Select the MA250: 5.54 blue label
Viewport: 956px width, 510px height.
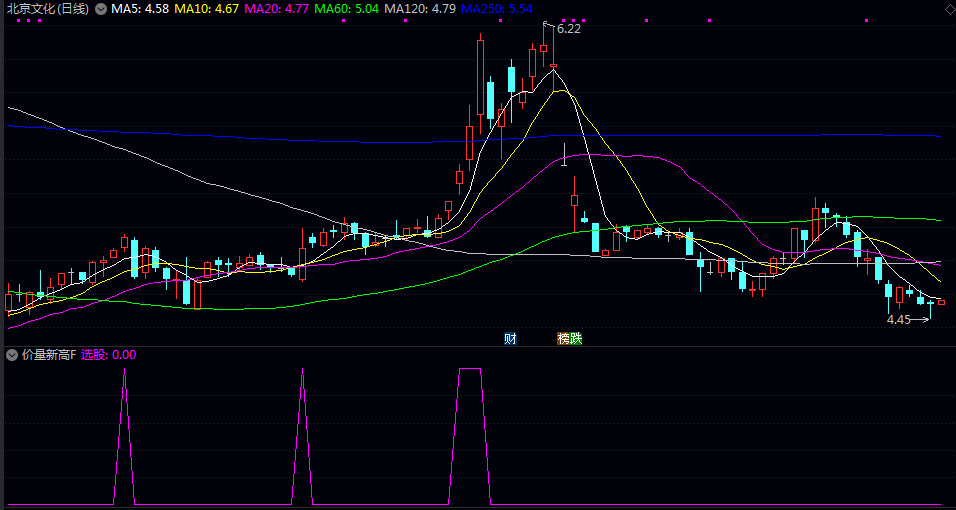tap(496, 9)
